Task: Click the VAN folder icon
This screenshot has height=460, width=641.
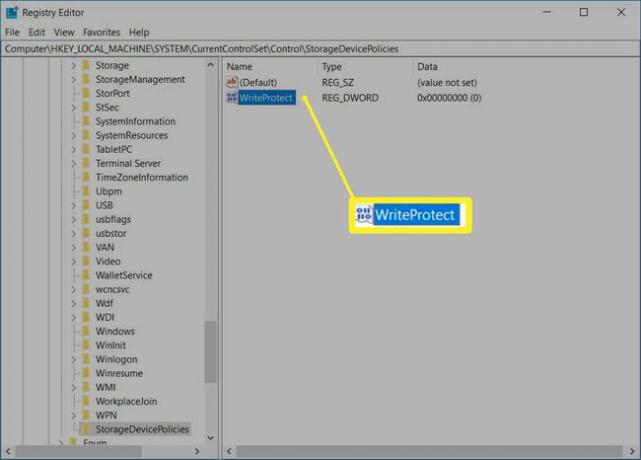Action: (x=86, y=247)
